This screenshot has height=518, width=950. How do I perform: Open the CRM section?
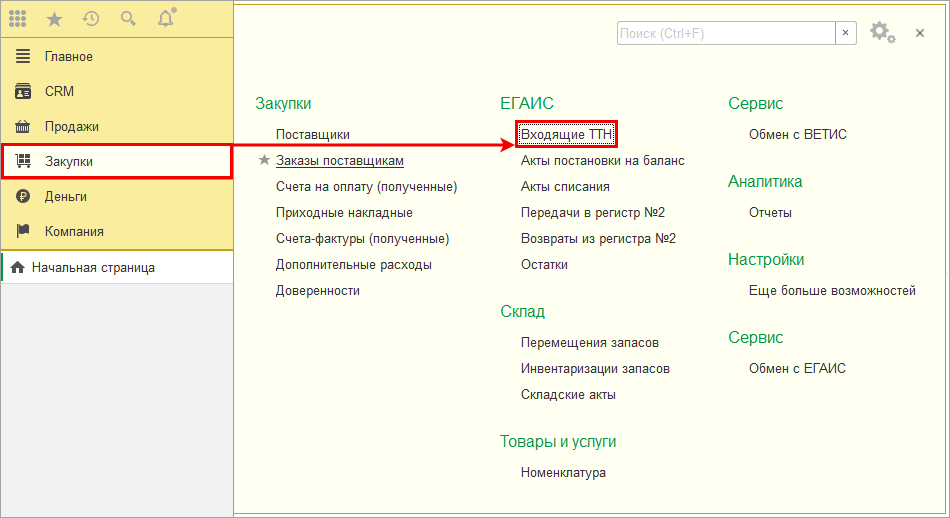(x=117, y=91)
